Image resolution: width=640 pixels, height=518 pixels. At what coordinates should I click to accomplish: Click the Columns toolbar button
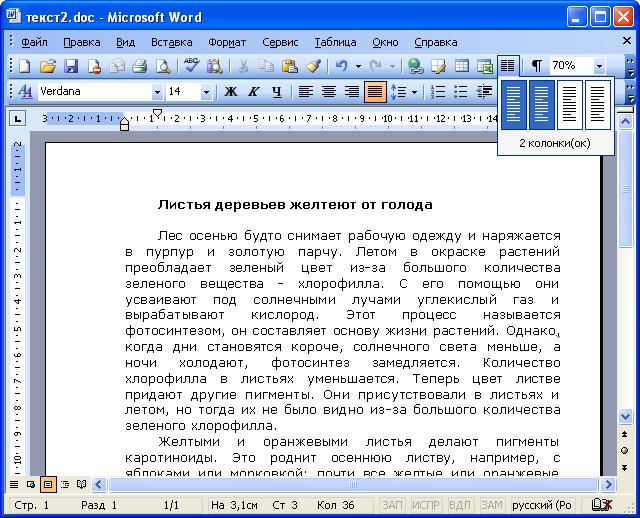pyautogui.click(x=508, y=66)
